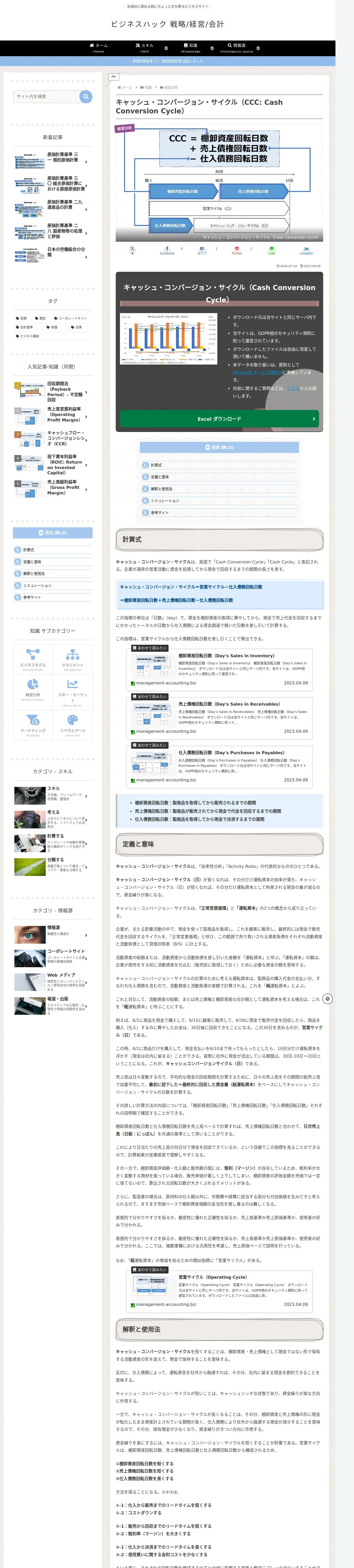Viewport: 354px width, 1568px height.
Task: Open the リベラルアーツ palette subcategory icon
Action: (72, 725)
